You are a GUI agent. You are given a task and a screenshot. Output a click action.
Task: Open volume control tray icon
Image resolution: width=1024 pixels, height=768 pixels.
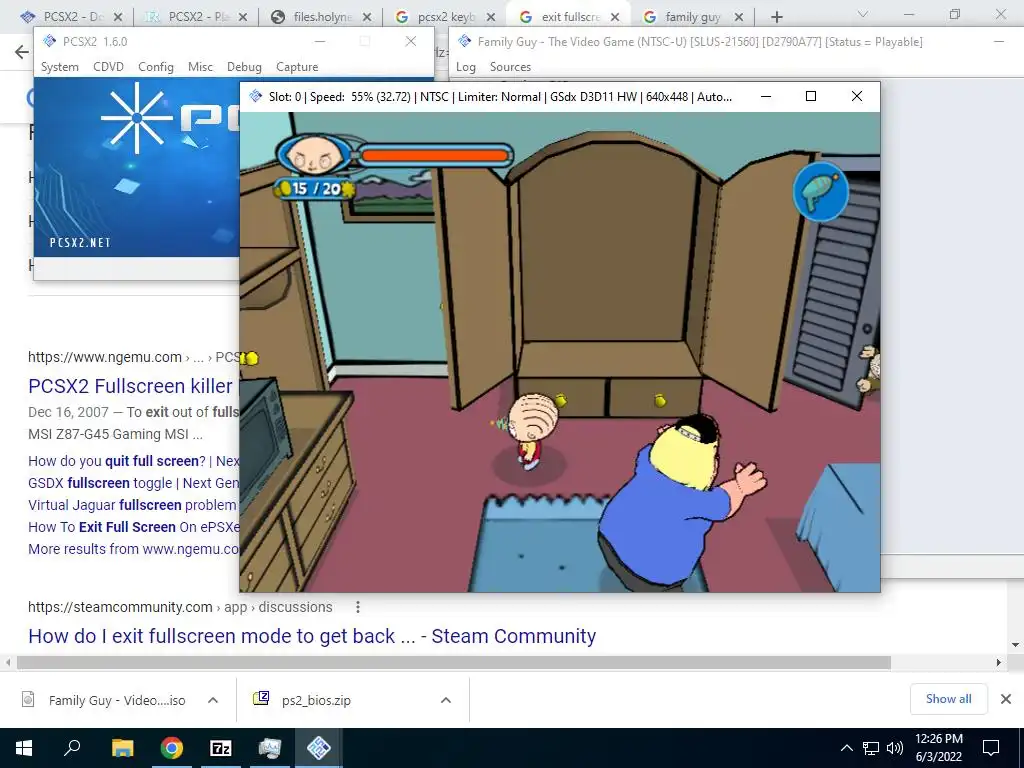(895, 748)
